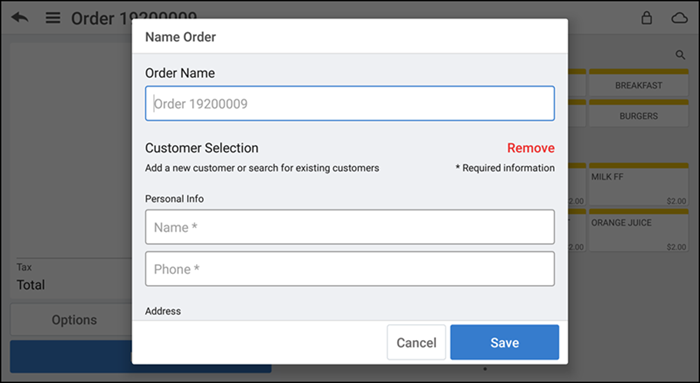Click the customer Phone field
The height and width of the screenshot is (383, 700).
350,269
